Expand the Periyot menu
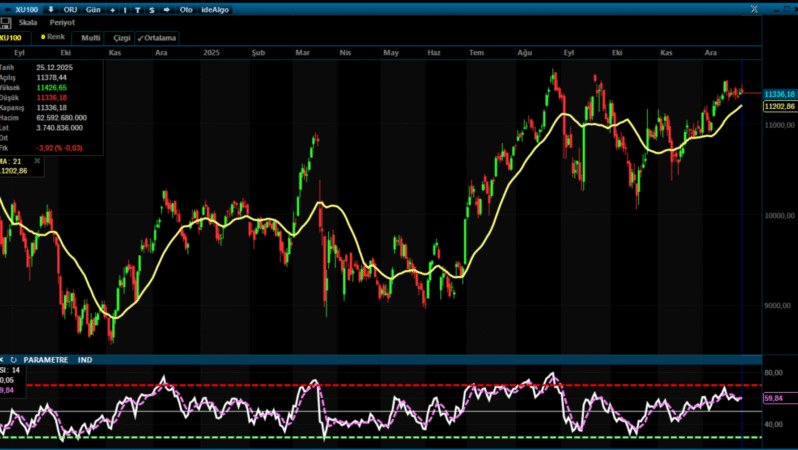This screenshot has width=798, height=450. coord(62,22)
